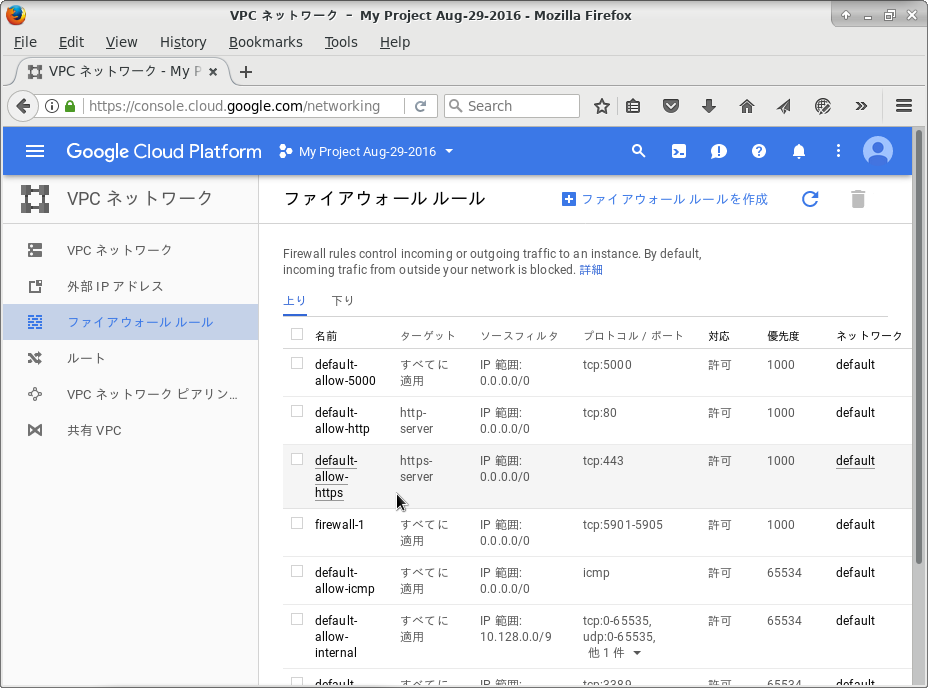Click the delete trash icon
928x688 pixels.
click(x=858, y=199)
